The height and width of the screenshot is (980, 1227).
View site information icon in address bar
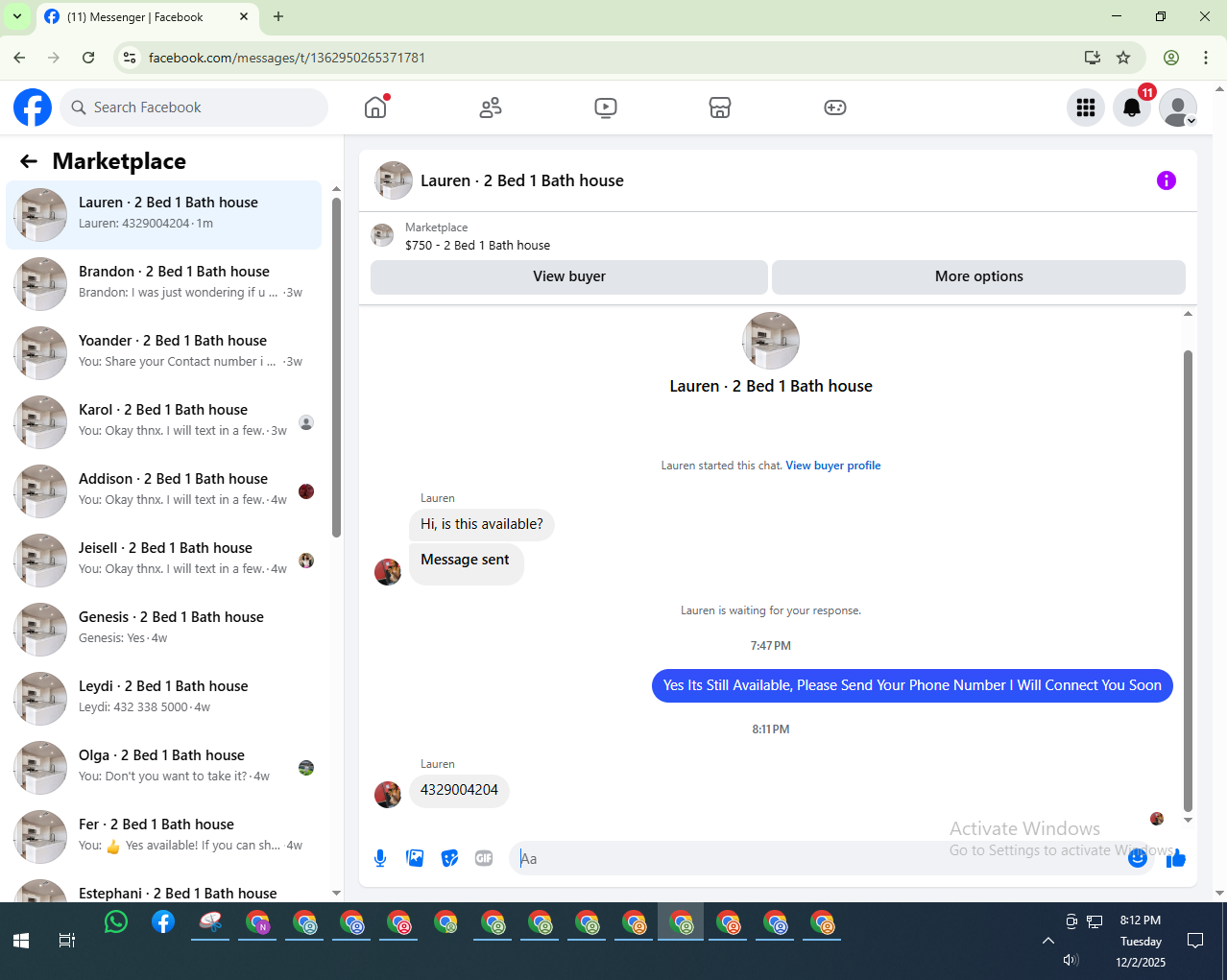click(x=130, y=58)
